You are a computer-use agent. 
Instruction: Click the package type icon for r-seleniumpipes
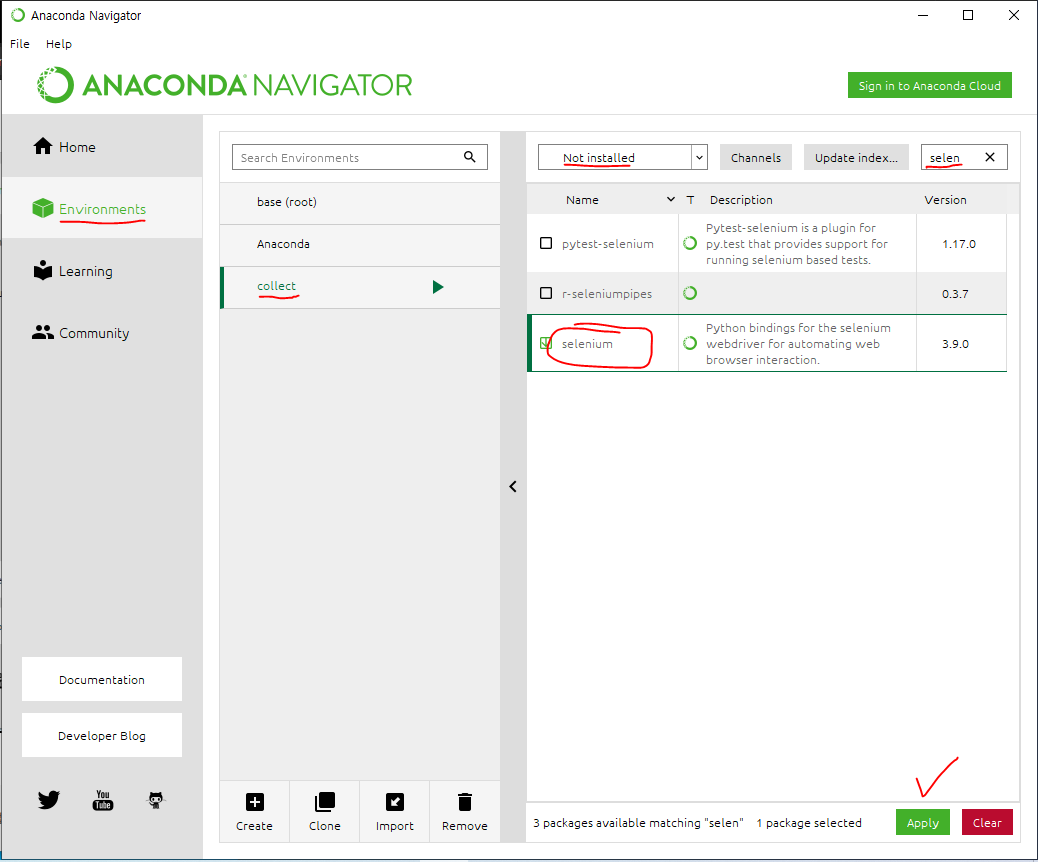(x=690, y=293)
